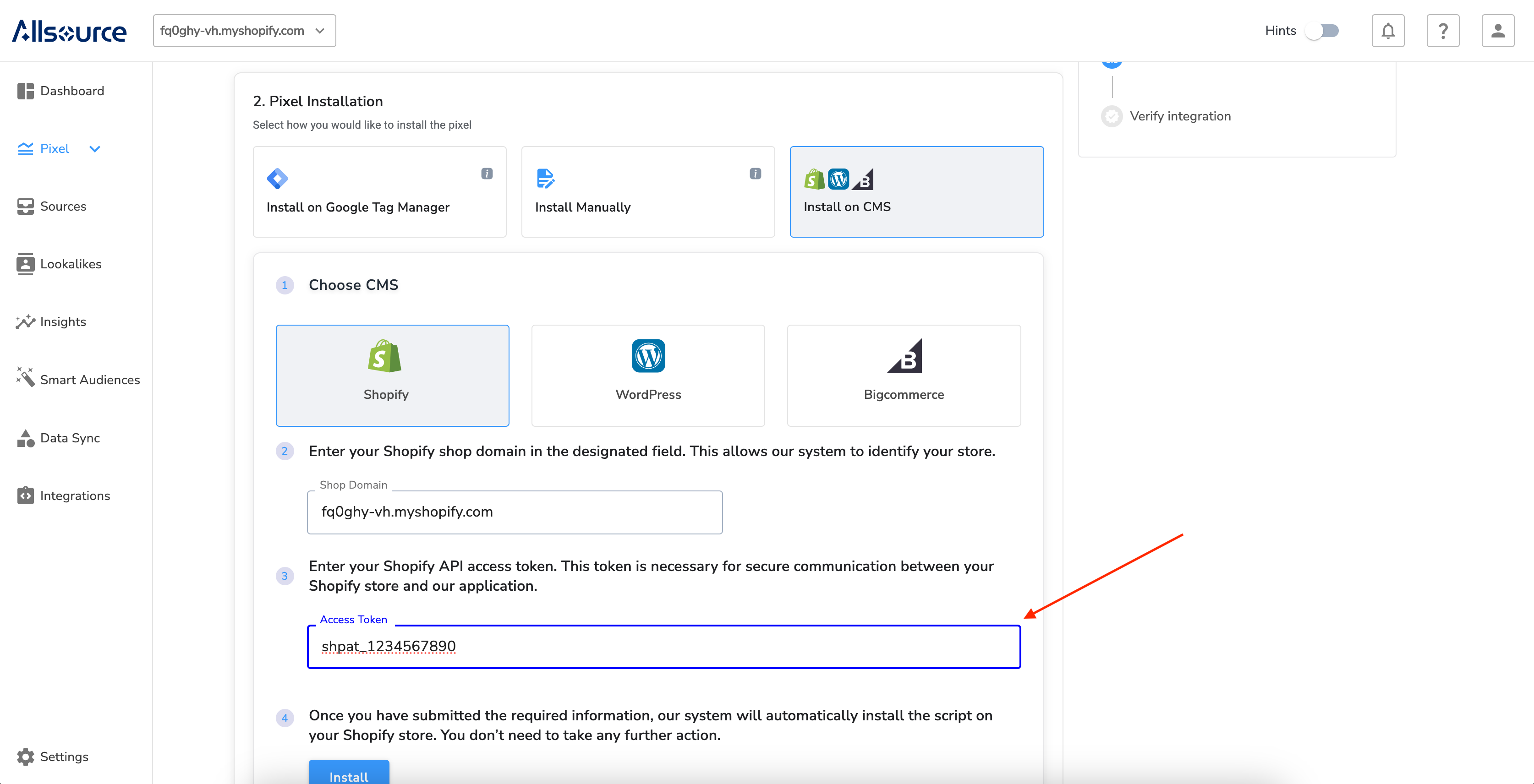The width and height of the screenshot is (1534, 784).
Task: Choose the Install Manually method
Action: pyautogui.click(x=647, y=192)
